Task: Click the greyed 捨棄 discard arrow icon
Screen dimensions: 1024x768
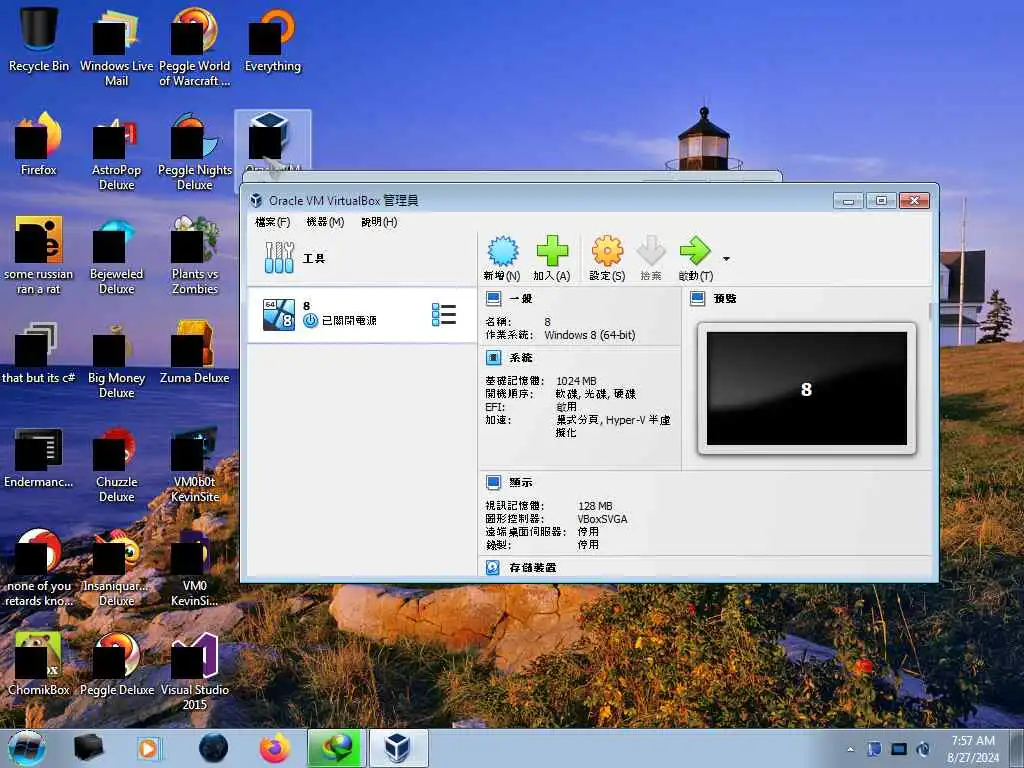Action: [650, 258]
